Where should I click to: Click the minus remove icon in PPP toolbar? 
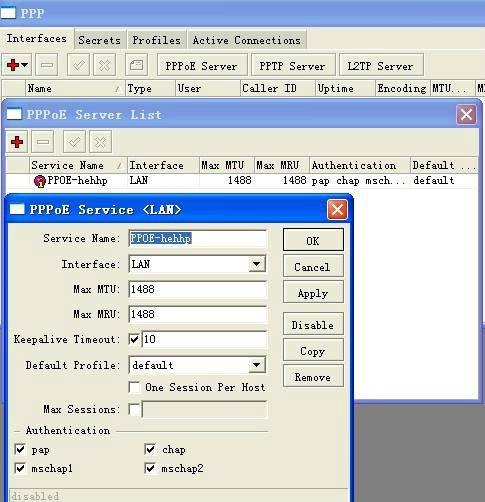tap(47, 65)
